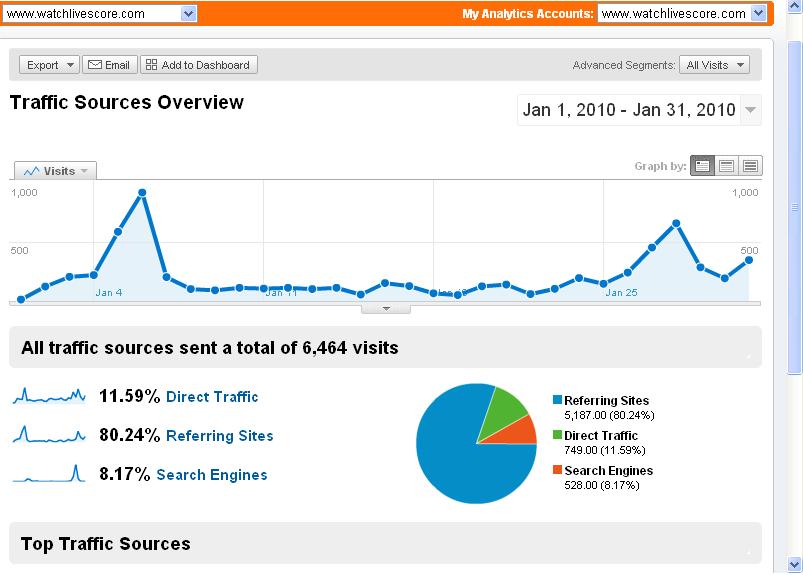Open the Direct Traffic link
The image size is (803, 575).
point(212,397)
